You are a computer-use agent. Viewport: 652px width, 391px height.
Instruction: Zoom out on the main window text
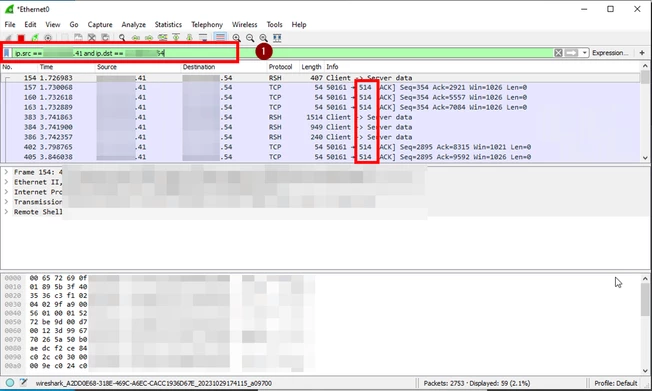click(250, 38)
